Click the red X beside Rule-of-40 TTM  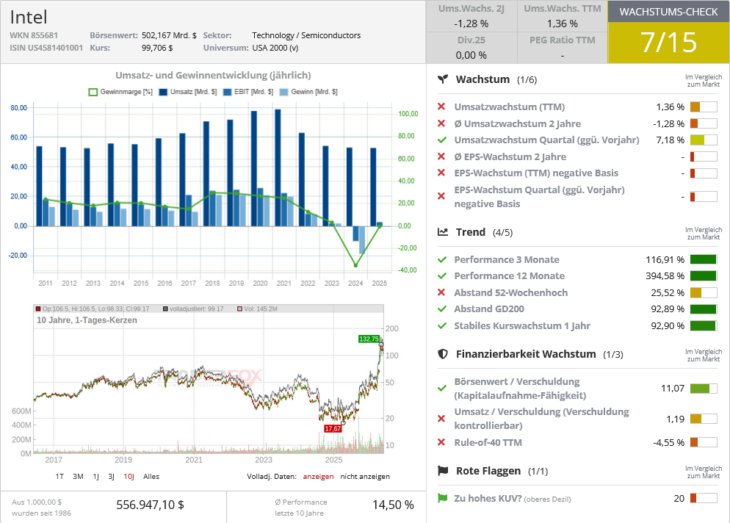point(441,442)
